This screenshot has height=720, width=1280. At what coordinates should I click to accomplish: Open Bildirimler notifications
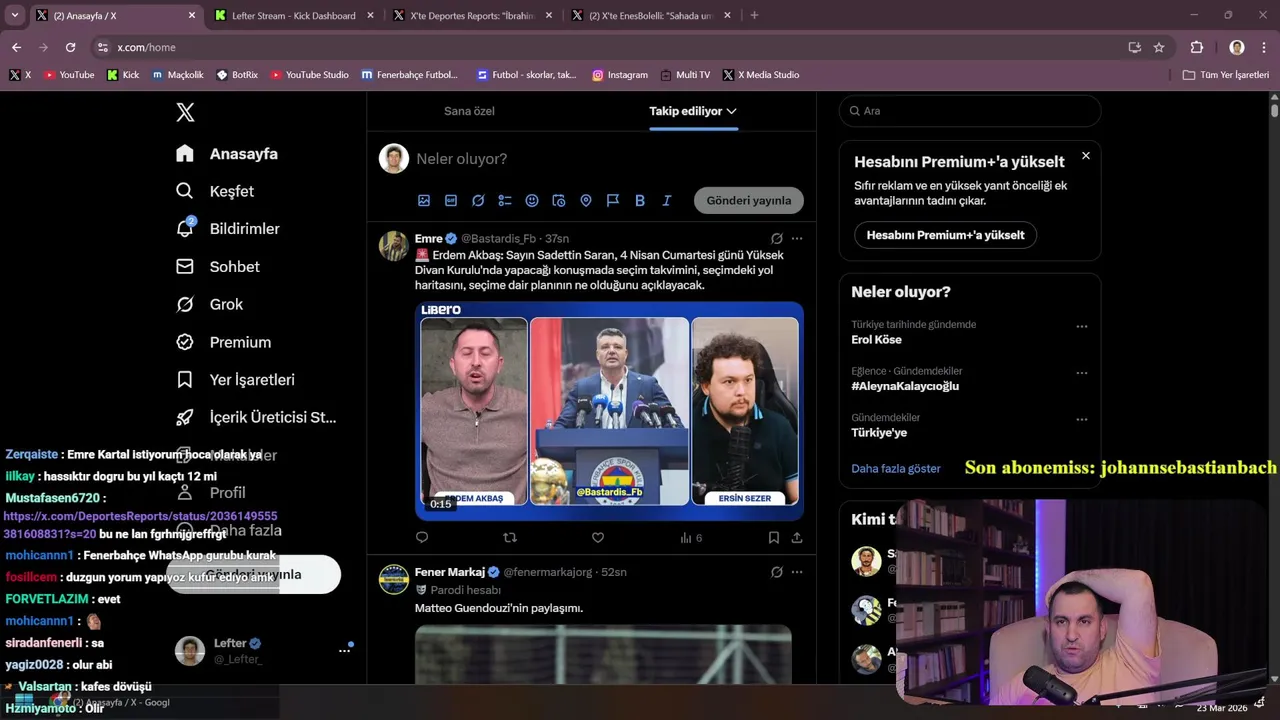pyautogui.click(x=228, y=229)
